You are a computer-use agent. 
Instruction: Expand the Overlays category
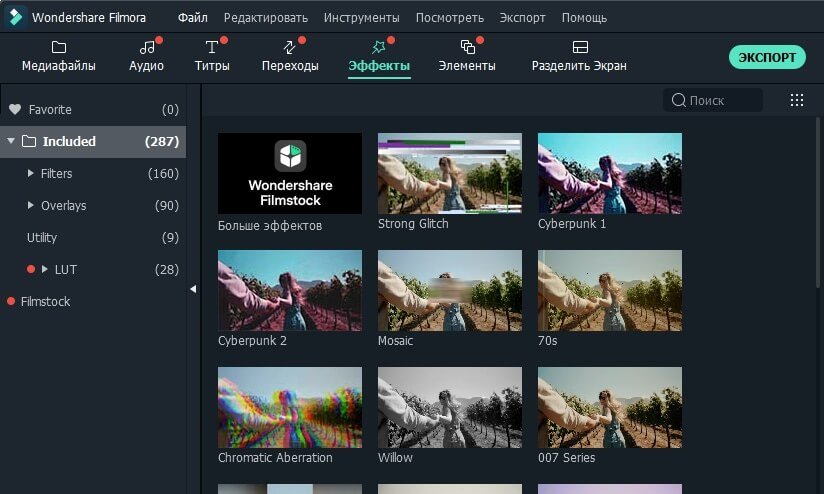click(30, 205)
